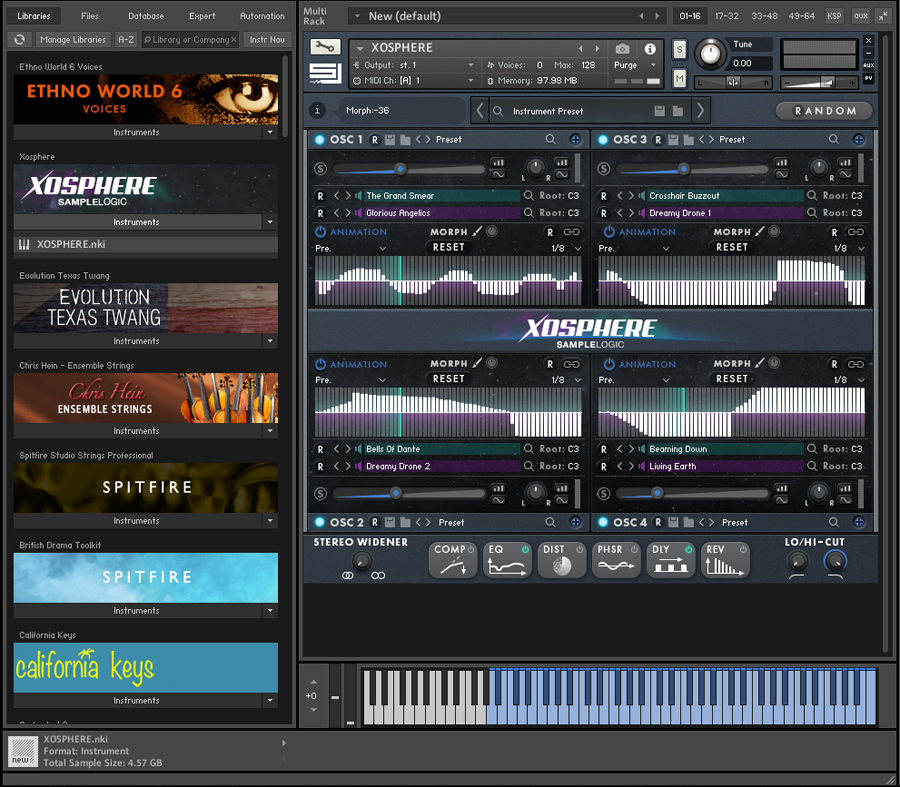Click the STEREO WIDENER knob

pos(362,560)
